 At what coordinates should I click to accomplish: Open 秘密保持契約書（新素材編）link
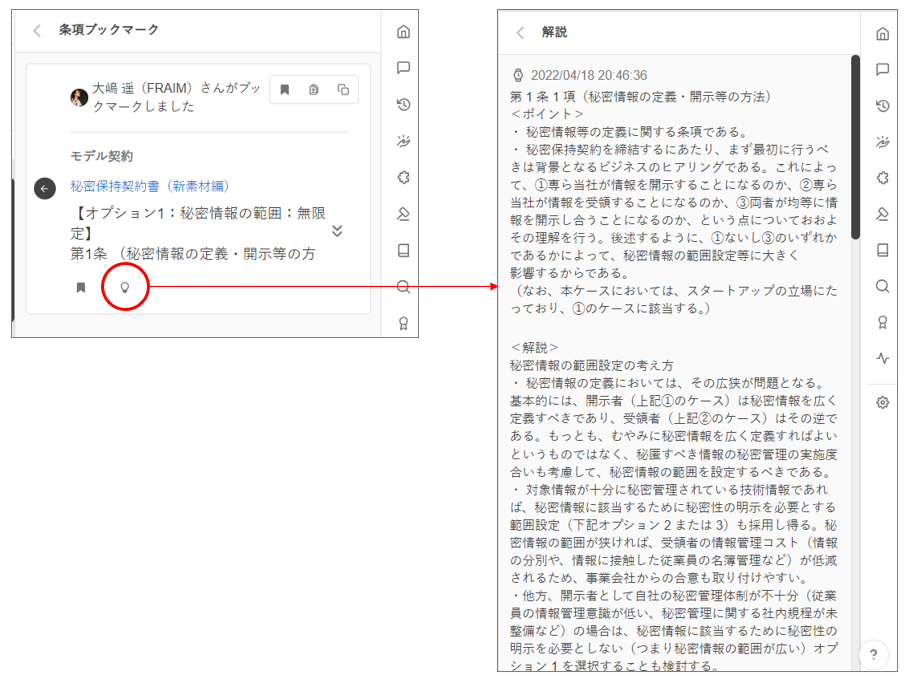click(x=150, y=186)
